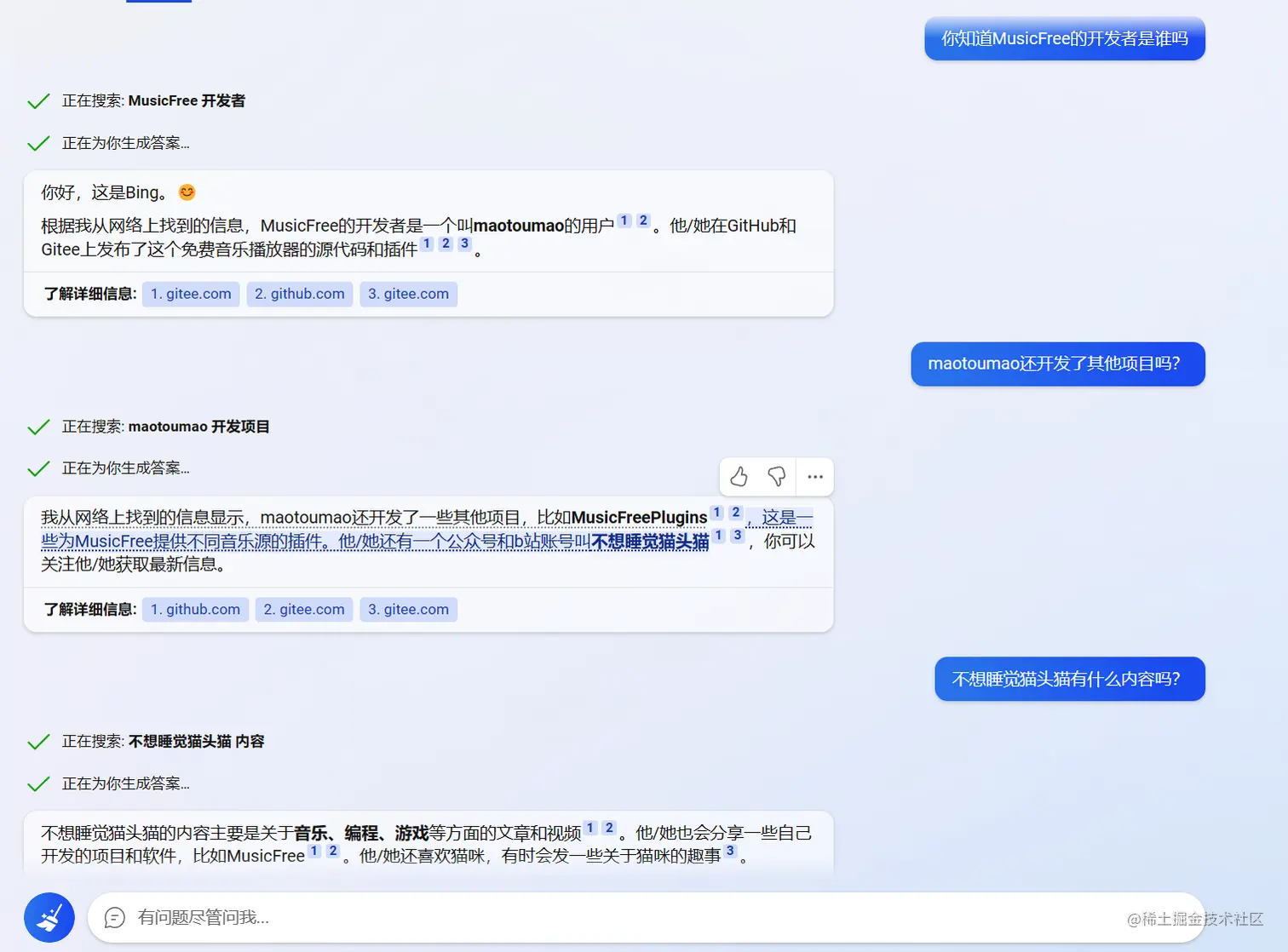Open 2. github.com link in first answer
Image resolution: width=1288 pixels, height=952 pixels.
pyautogui.click(x=300, y=294)
